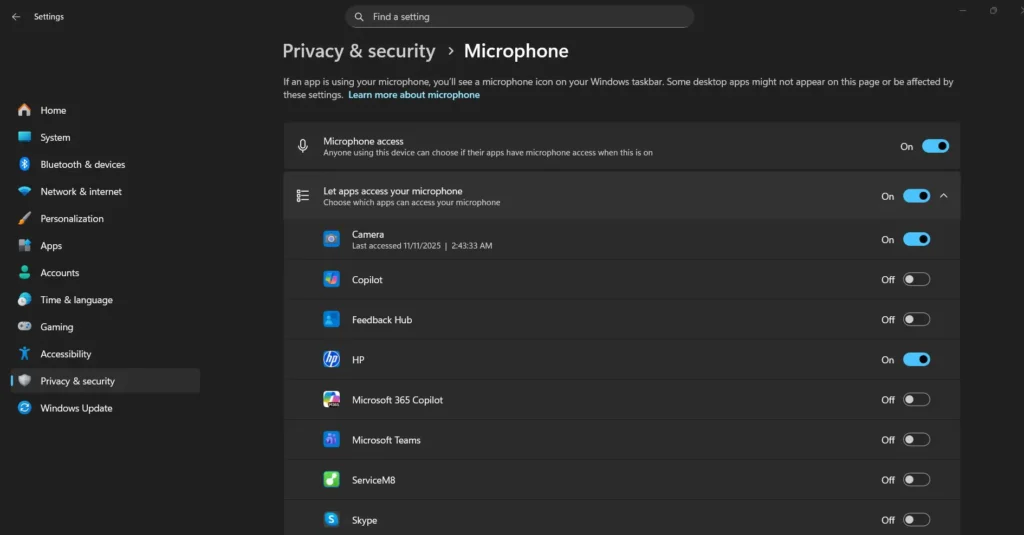This screenshot has width=1024, height=535.
Task: Click the Personalization paintbrush icon
Action: (24, 218)
